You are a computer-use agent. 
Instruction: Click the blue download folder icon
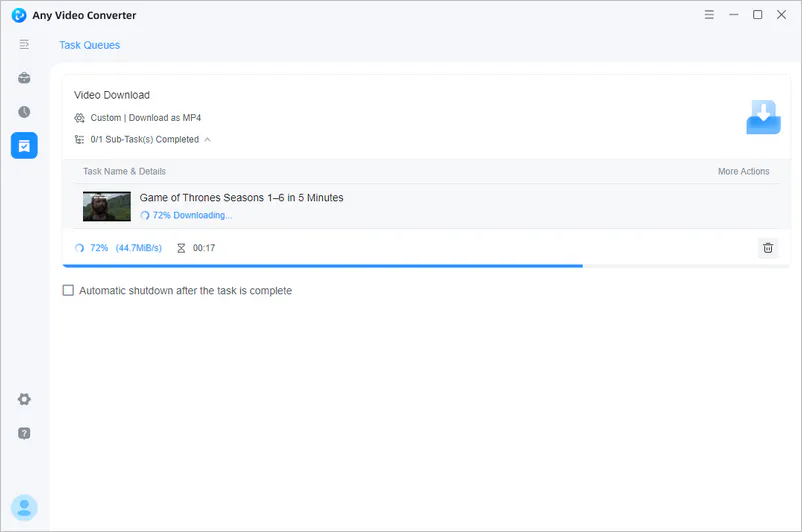pyautogui.click(x=763, y=117)
